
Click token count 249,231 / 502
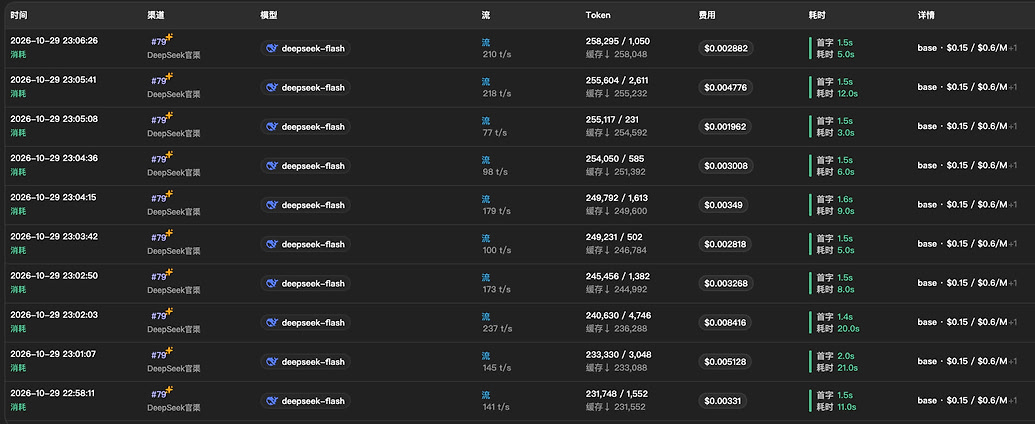click(x=614, y=237)
